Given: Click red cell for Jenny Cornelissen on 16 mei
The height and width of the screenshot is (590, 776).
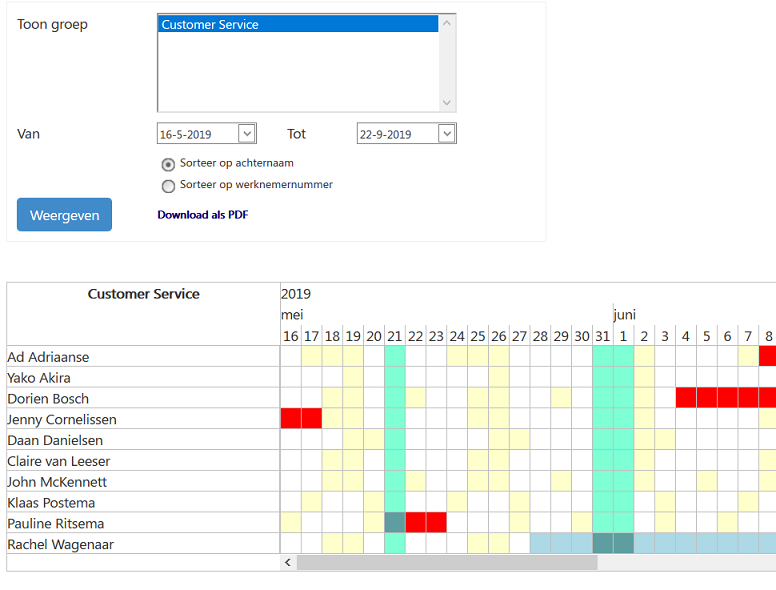Looking at the screenshot, I should (291, 418).
